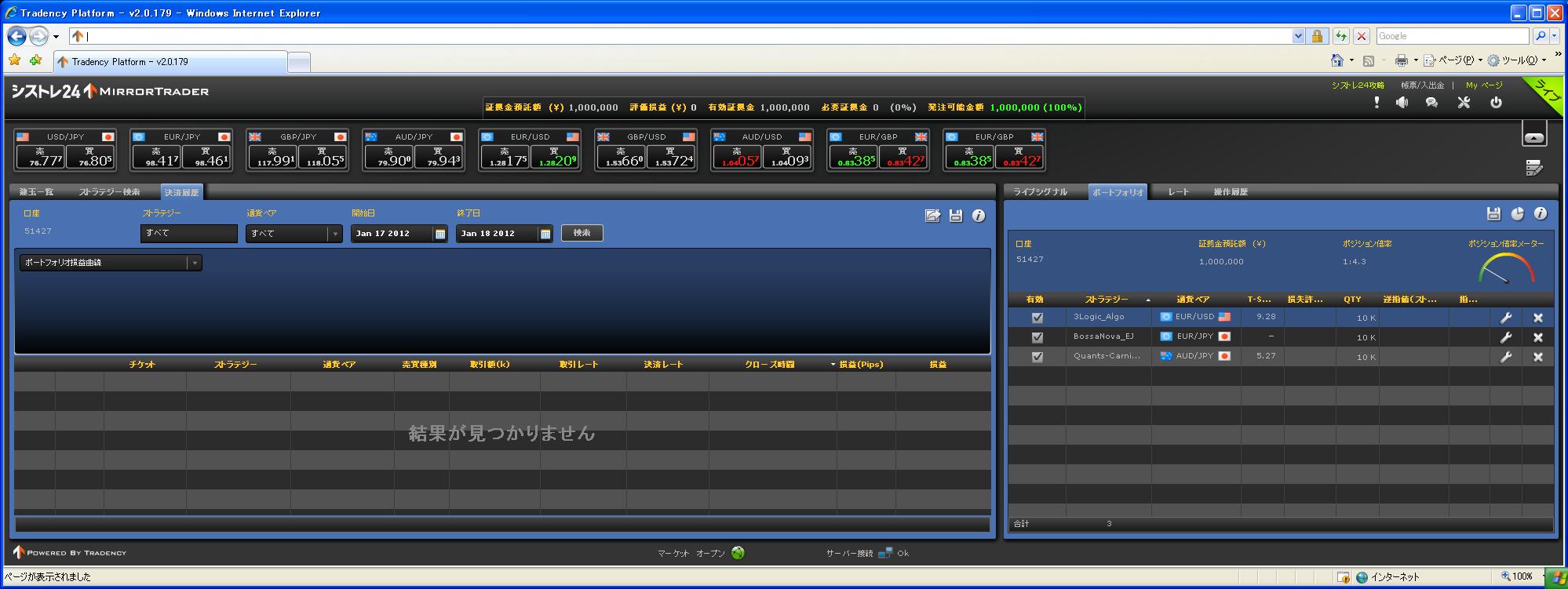This screenshot has width=1568, height=589.
Task: Toggle the BossaNova_EJ enabled checkbox
Action: (x=1037, y=337)
